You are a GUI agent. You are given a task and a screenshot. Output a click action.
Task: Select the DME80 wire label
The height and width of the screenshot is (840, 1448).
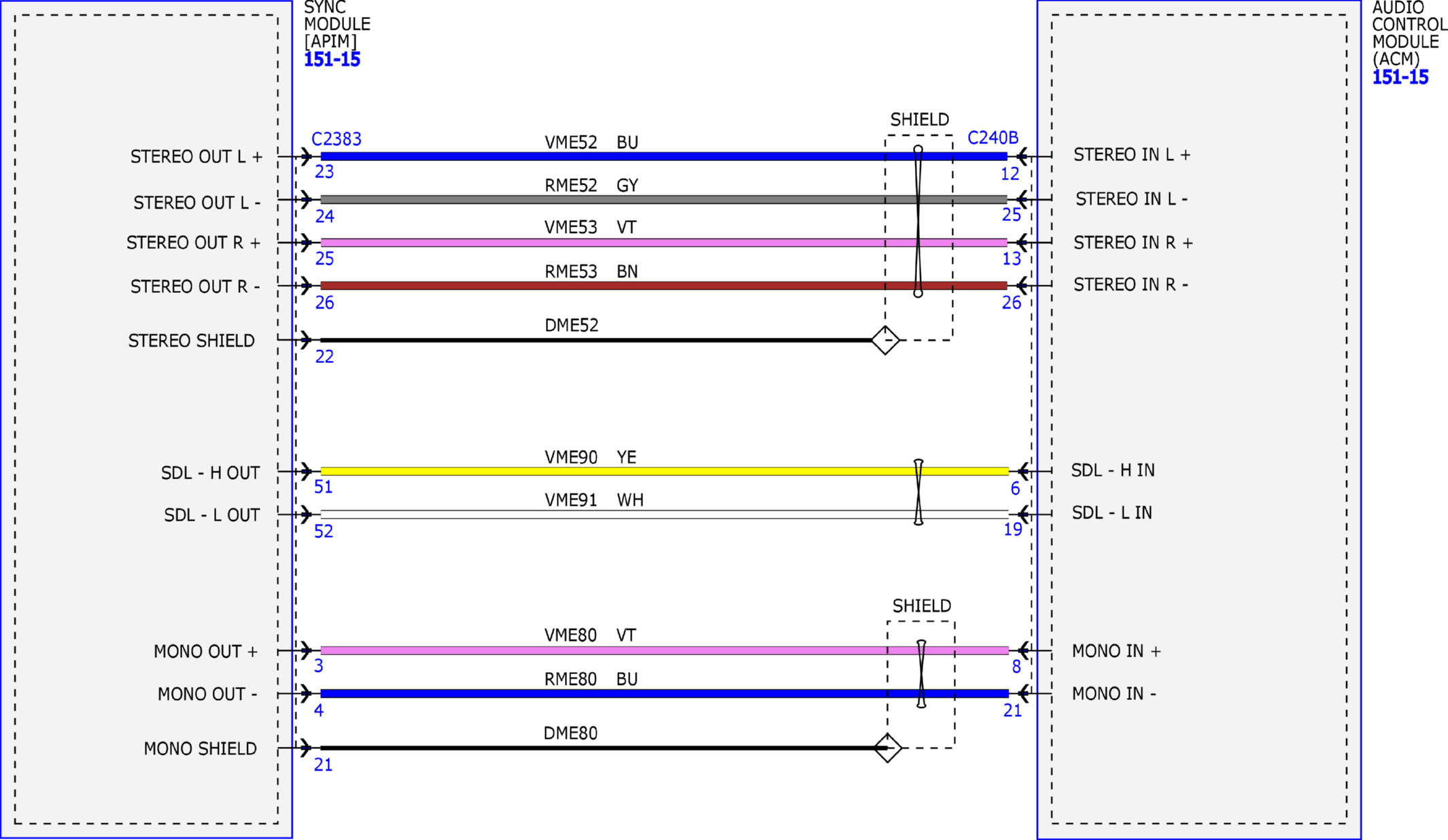click(x=570, y=733)
